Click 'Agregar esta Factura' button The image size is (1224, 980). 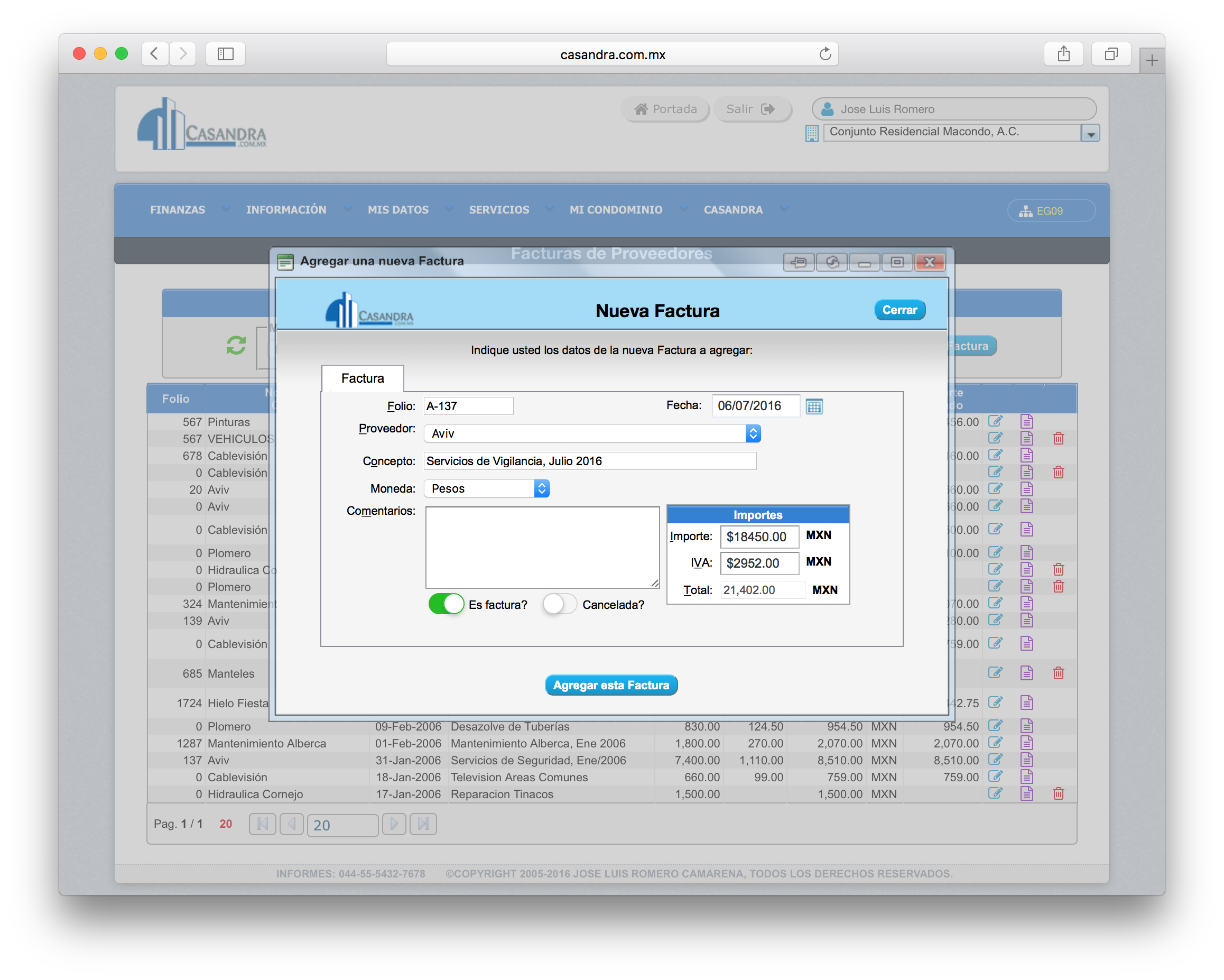click(611, 686)
